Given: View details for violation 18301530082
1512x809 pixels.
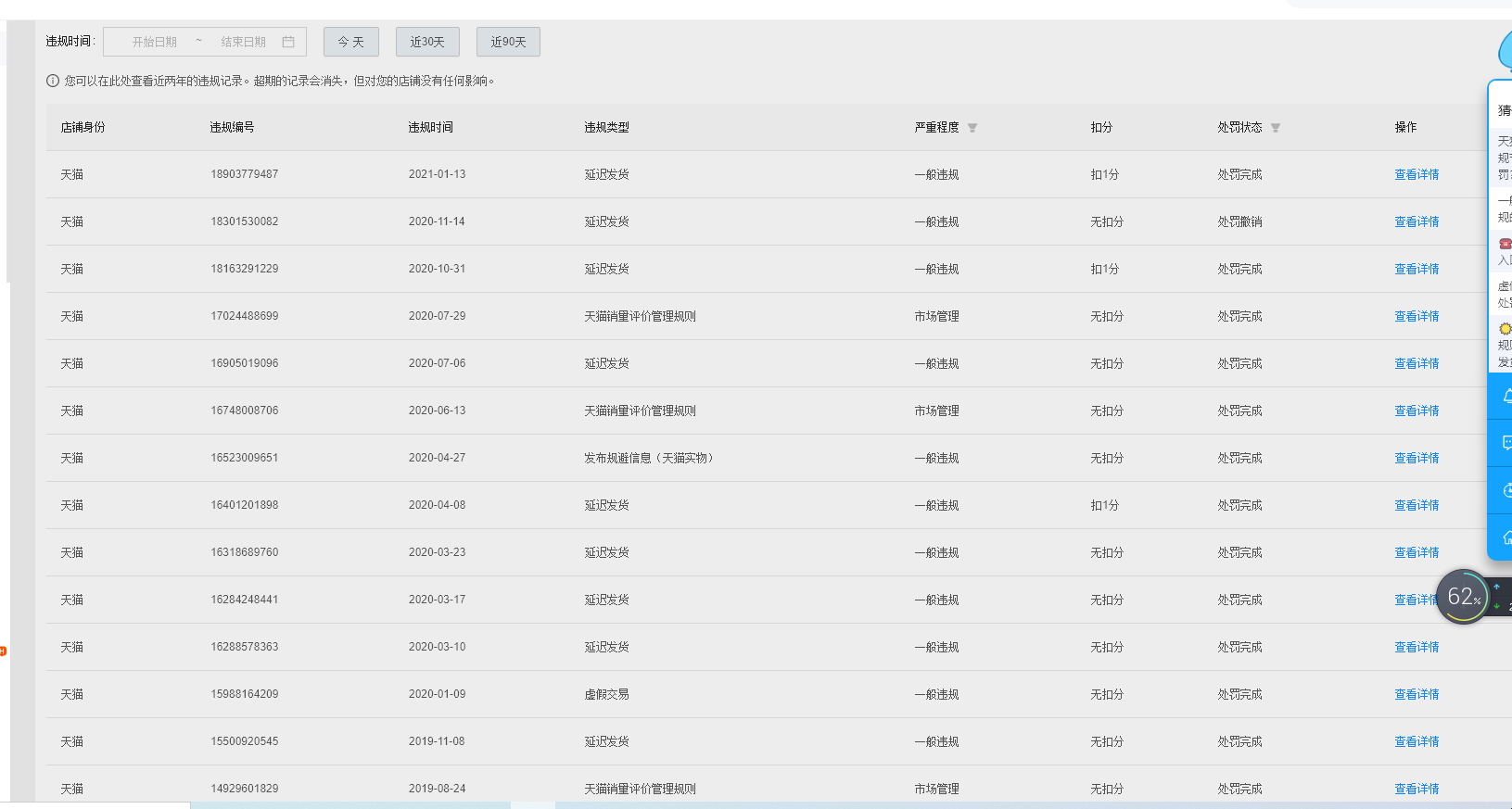Looking at the screenshot, I should (x=1417, y=221).
